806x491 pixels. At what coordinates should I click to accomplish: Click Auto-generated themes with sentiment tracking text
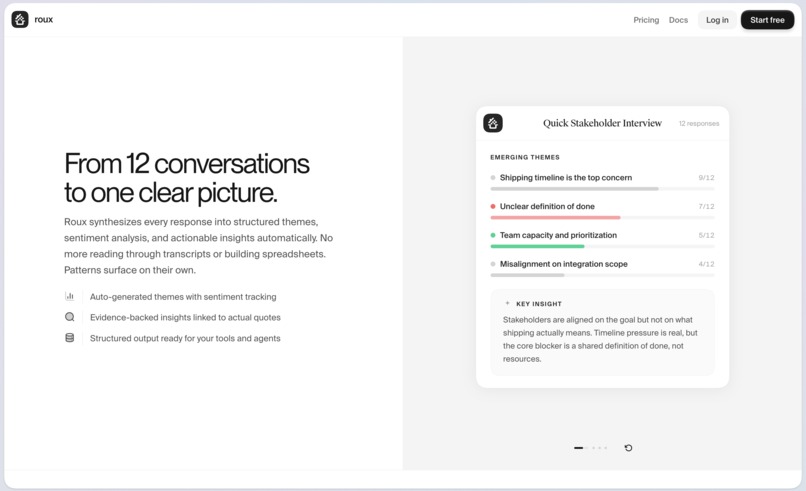point(183,297)
